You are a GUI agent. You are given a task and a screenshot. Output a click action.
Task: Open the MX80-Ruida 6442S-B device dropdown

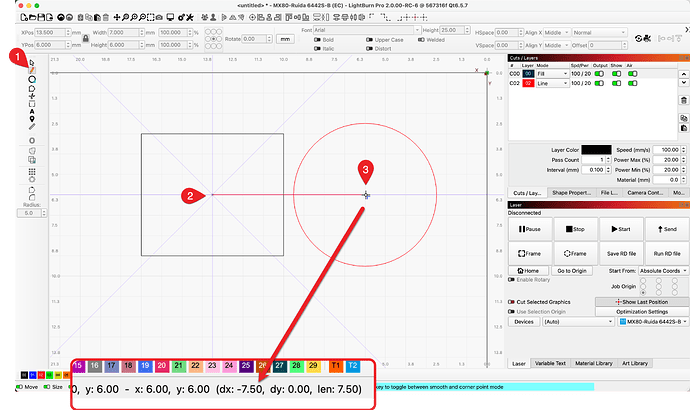653,322
